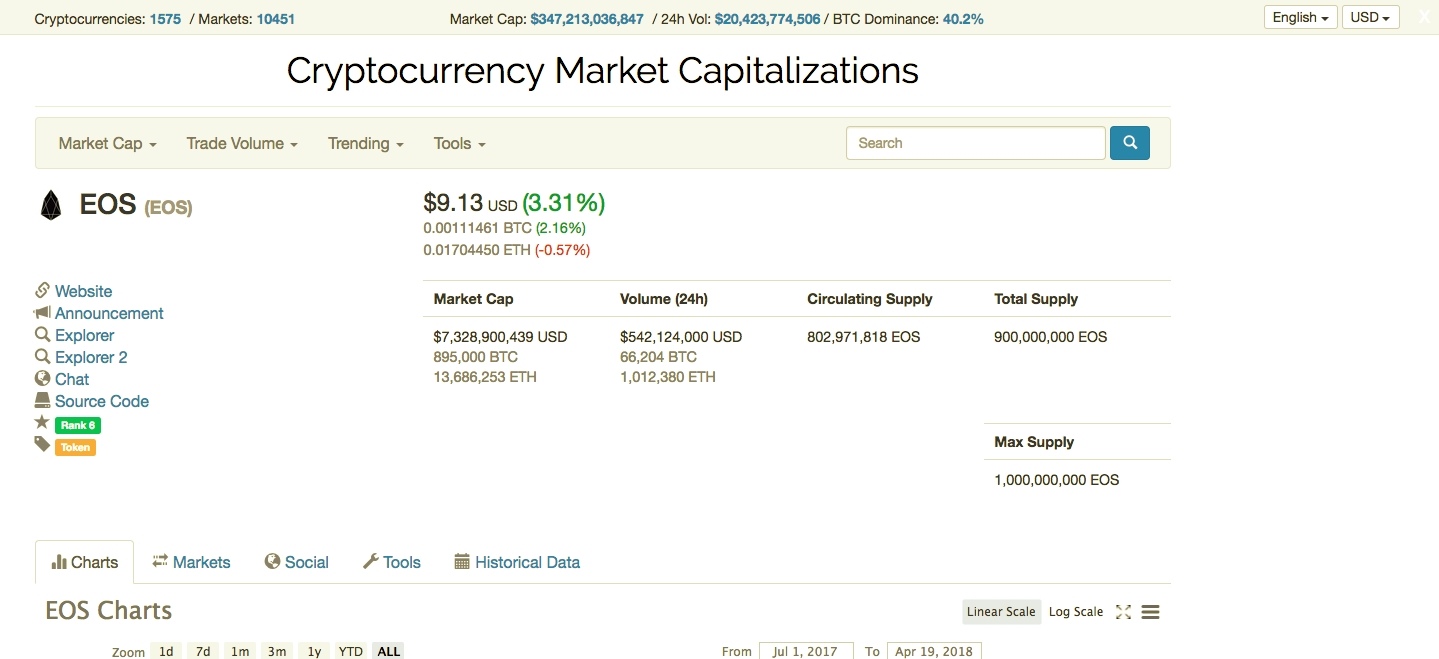Screen dimensions: 1439x659
Task: Switch to the Charts tab
Action: [x=85, y=562]
